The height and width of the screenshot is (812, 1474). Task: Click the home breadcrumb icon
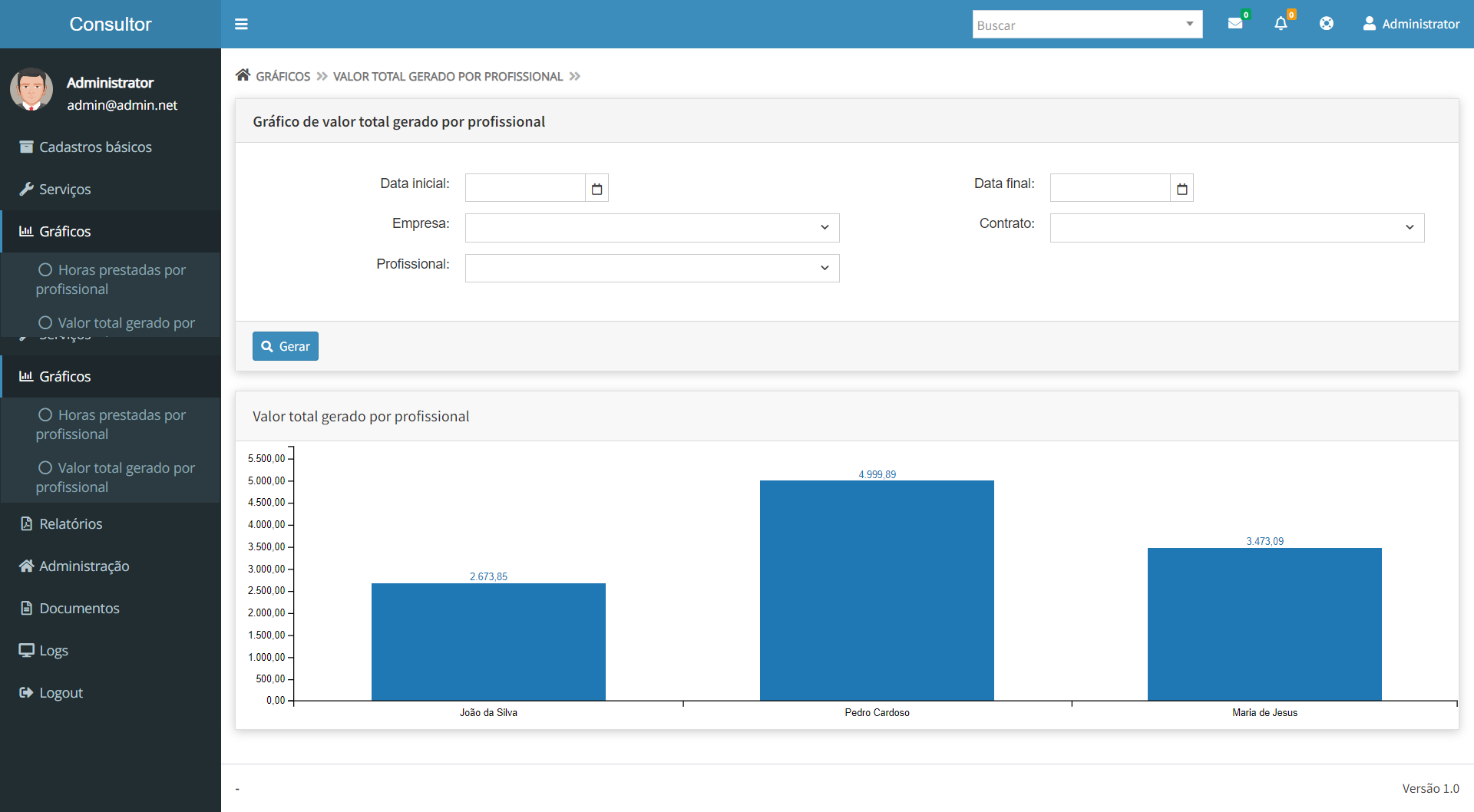point(243,75)
